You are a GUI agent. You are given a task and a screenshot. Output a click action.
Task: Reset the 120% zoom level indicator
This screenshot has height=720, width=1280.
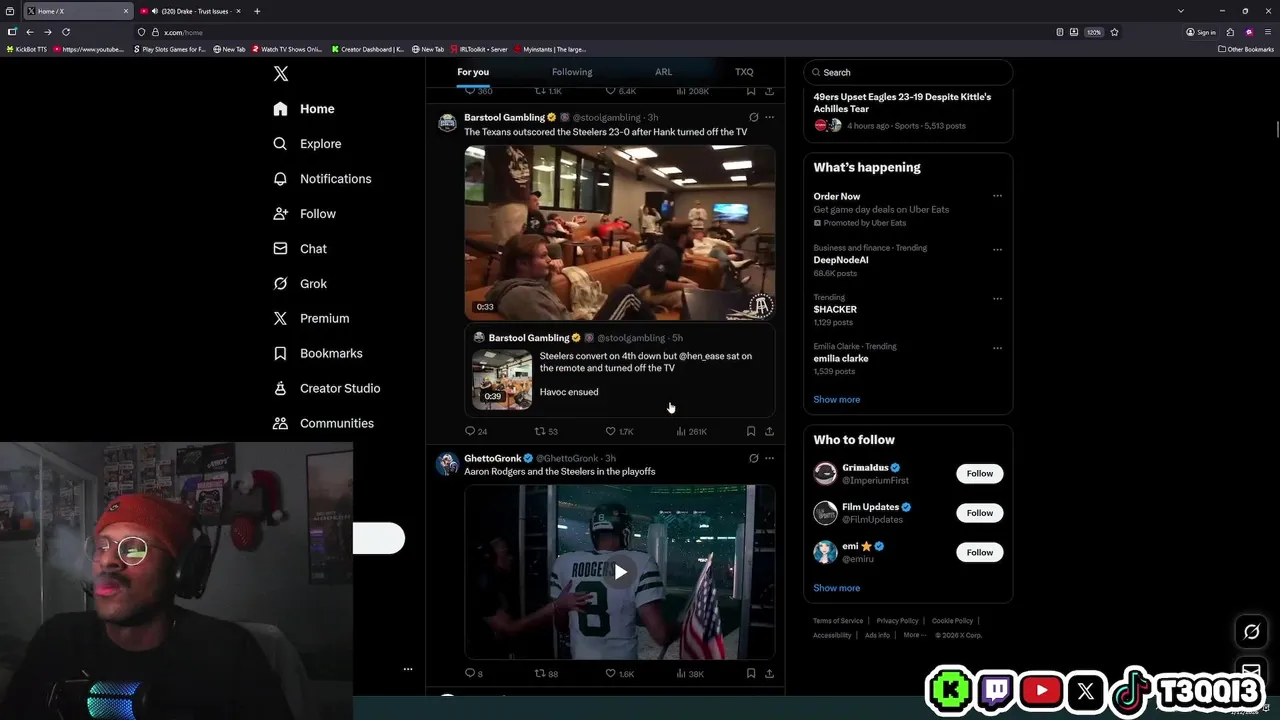(1094, 32)
